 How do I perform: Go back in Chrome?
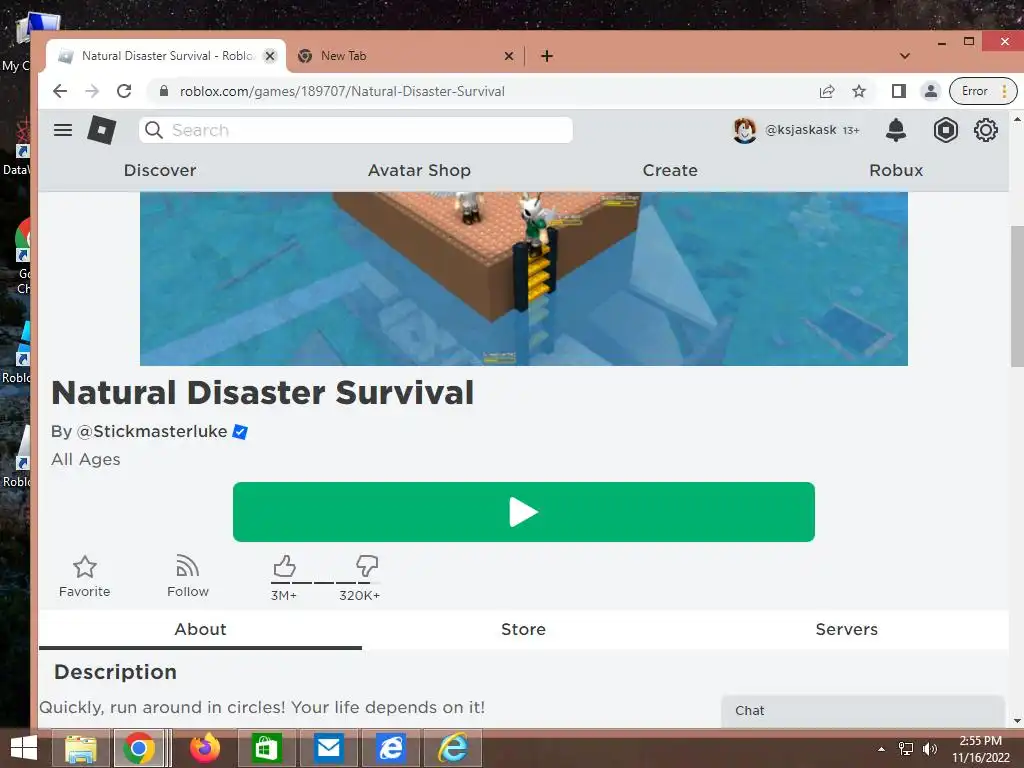point(60,91)
